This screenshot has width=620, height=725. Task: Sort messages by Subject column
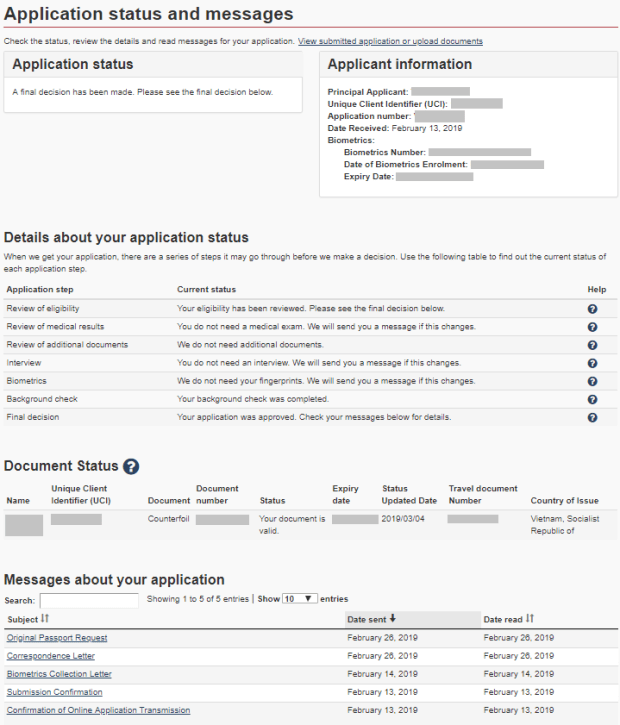pyautogui.click(x=45, y=619)
